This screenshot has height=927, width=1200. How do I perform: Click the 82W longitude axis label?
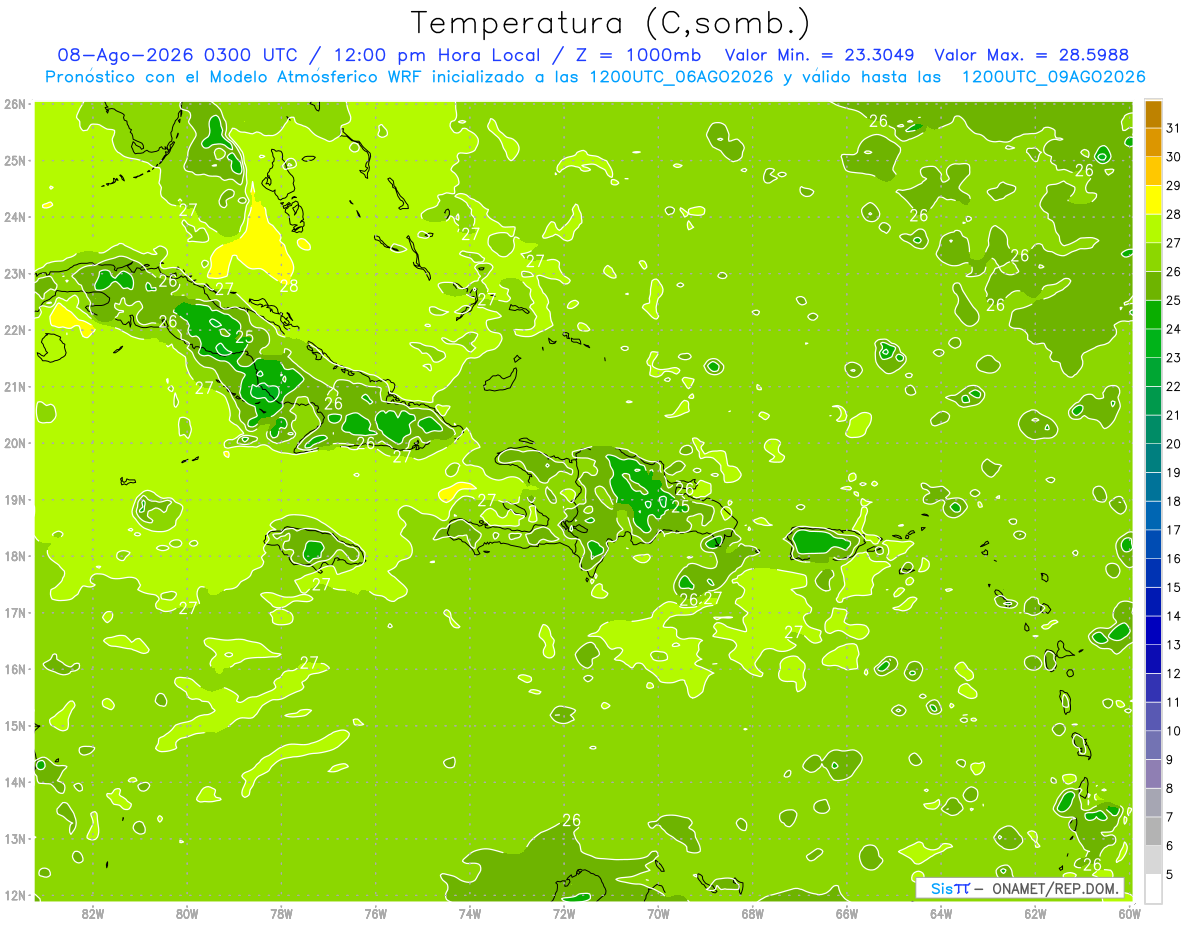[92, 913]
